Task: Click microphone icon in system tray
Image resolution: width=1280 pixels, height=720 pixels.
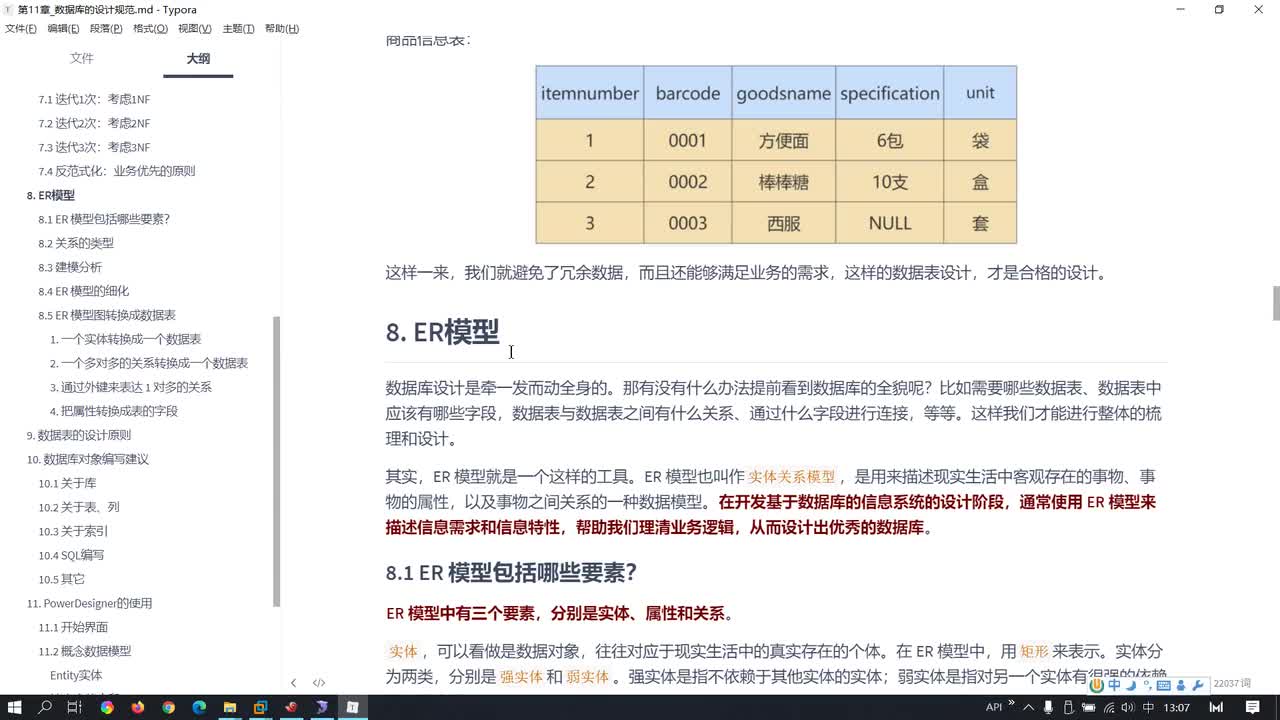Action: tap(1048, 707)
